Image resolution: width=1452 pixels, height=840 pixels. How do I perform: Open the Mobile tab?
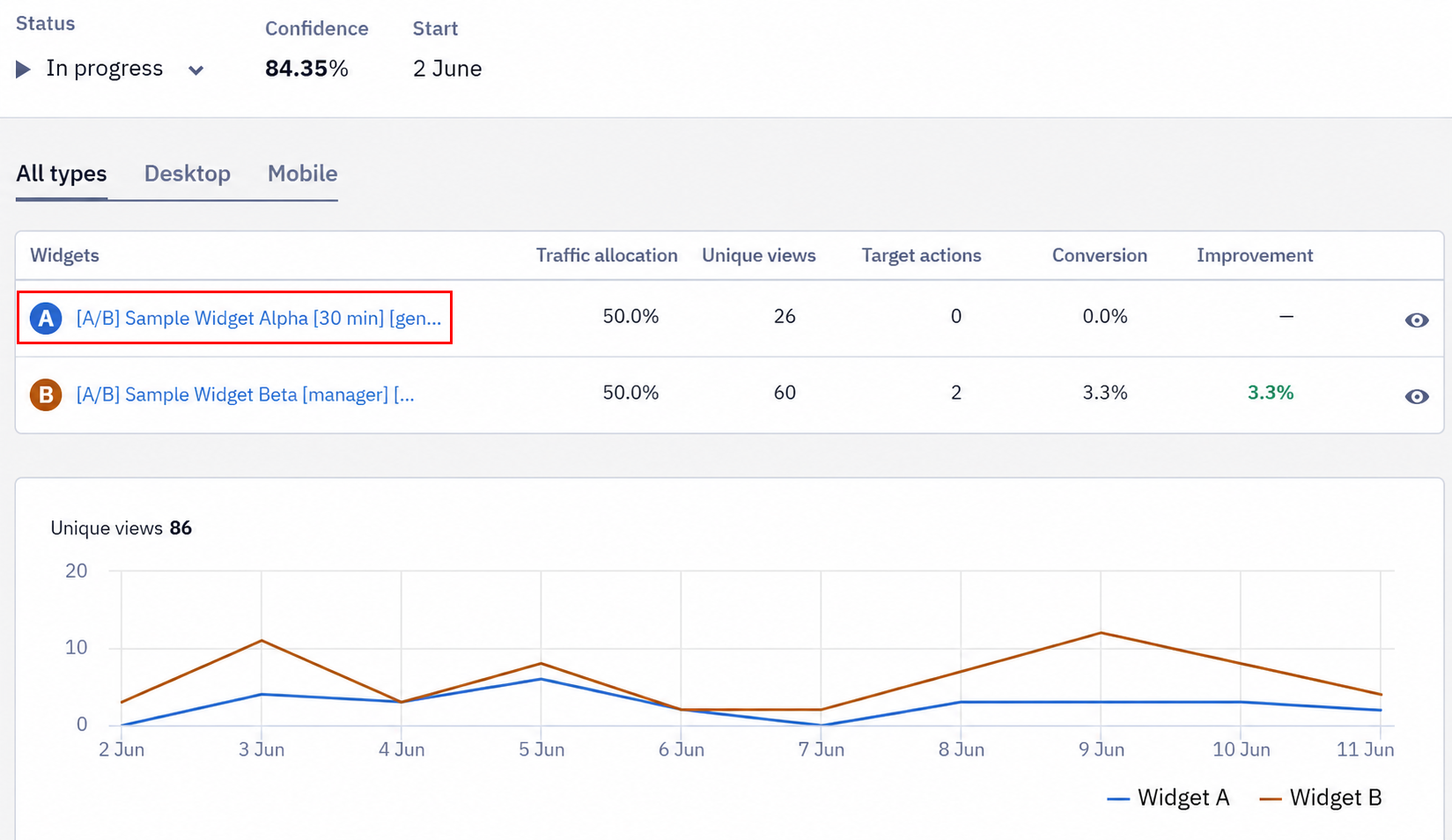coord(303,173)
